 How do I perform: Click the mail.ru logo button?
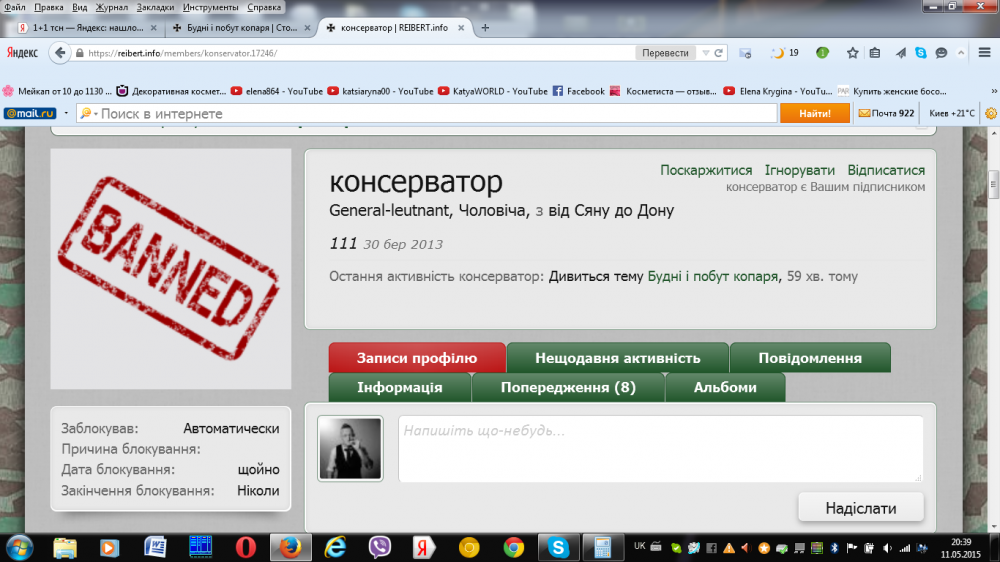tap(30, 114)
